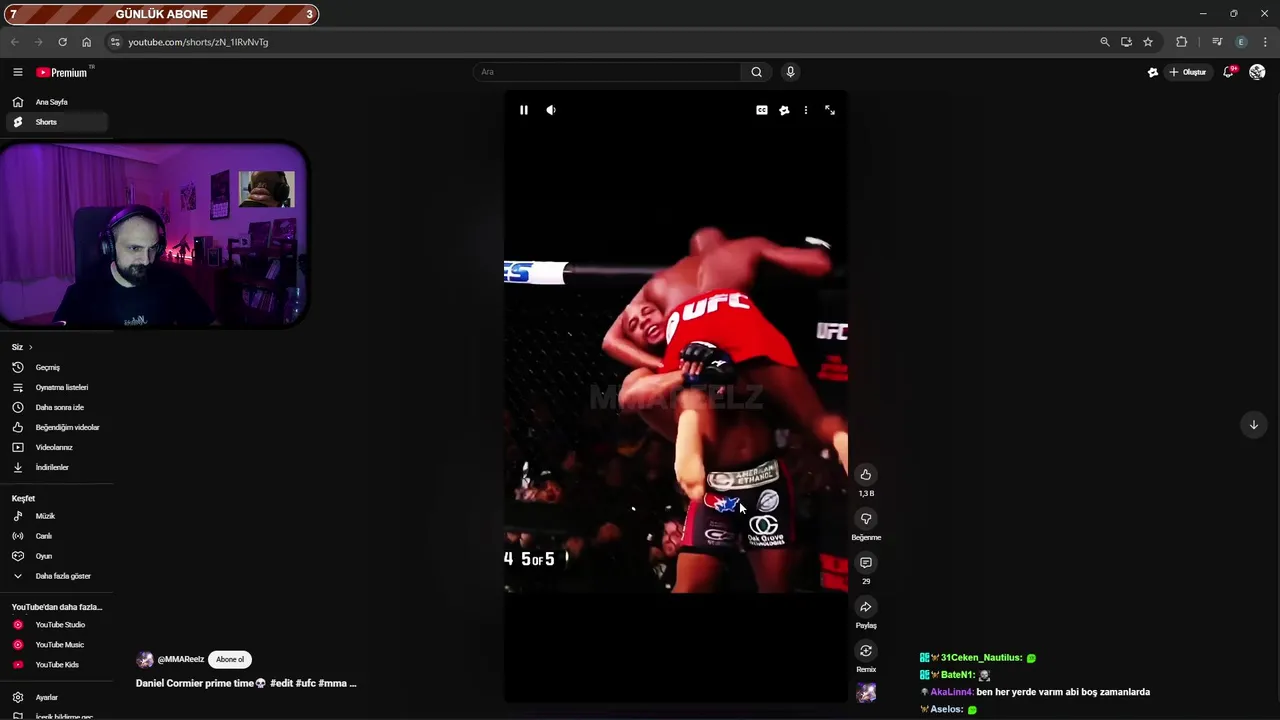Screen dimensions: 1280x720
Task: Open the browser profile icon
Action: (1241, 42)
